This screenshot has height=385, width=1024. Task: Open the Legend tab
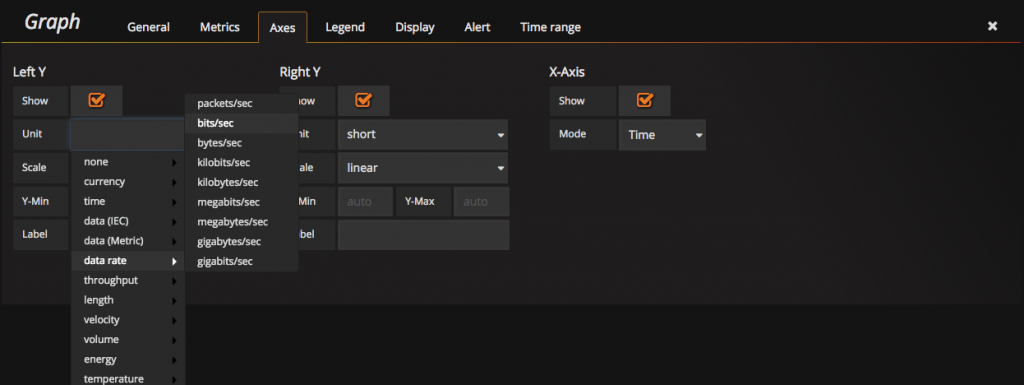(345, 27)
